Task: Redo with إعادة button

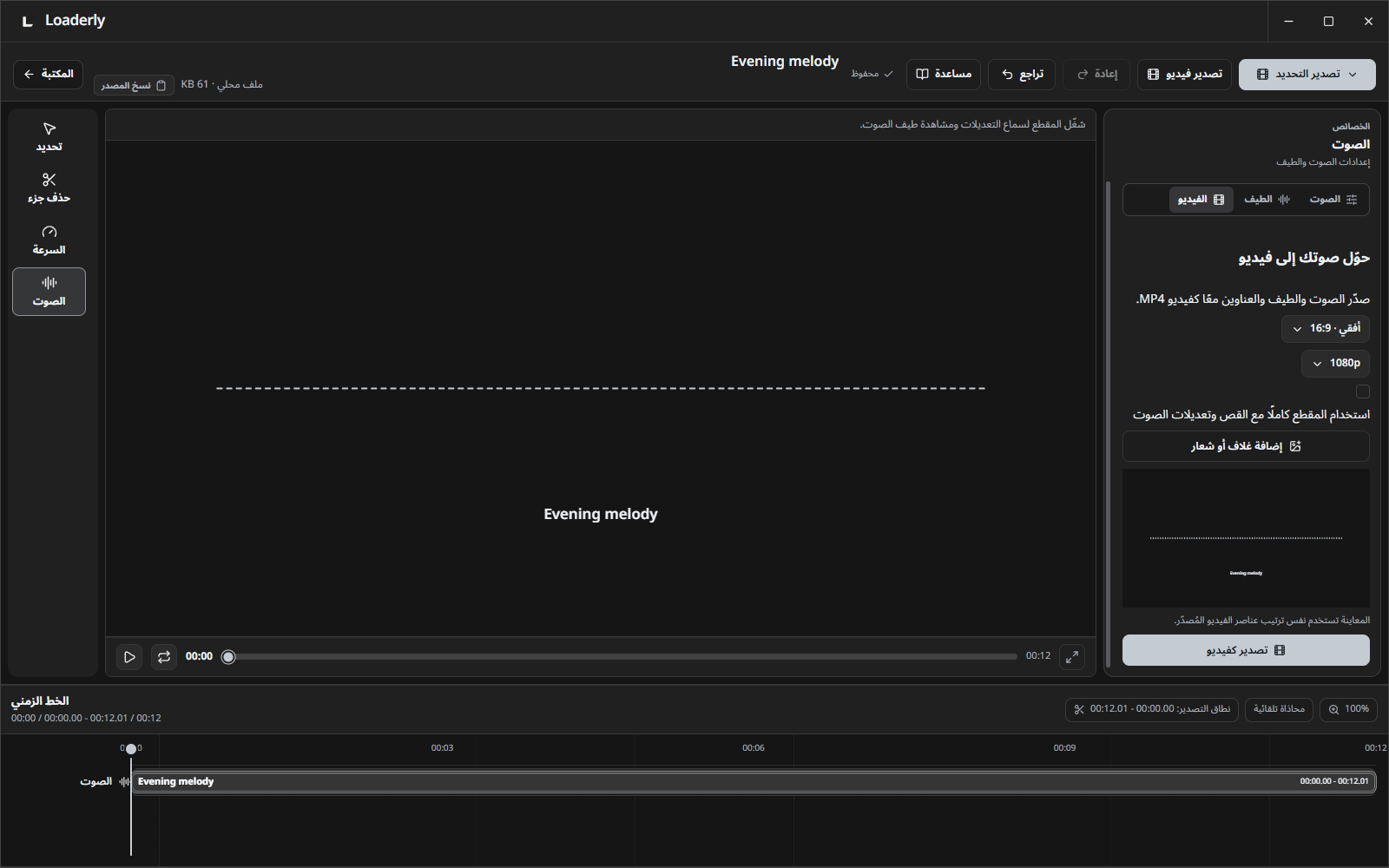Action: tap(1096, 74)
